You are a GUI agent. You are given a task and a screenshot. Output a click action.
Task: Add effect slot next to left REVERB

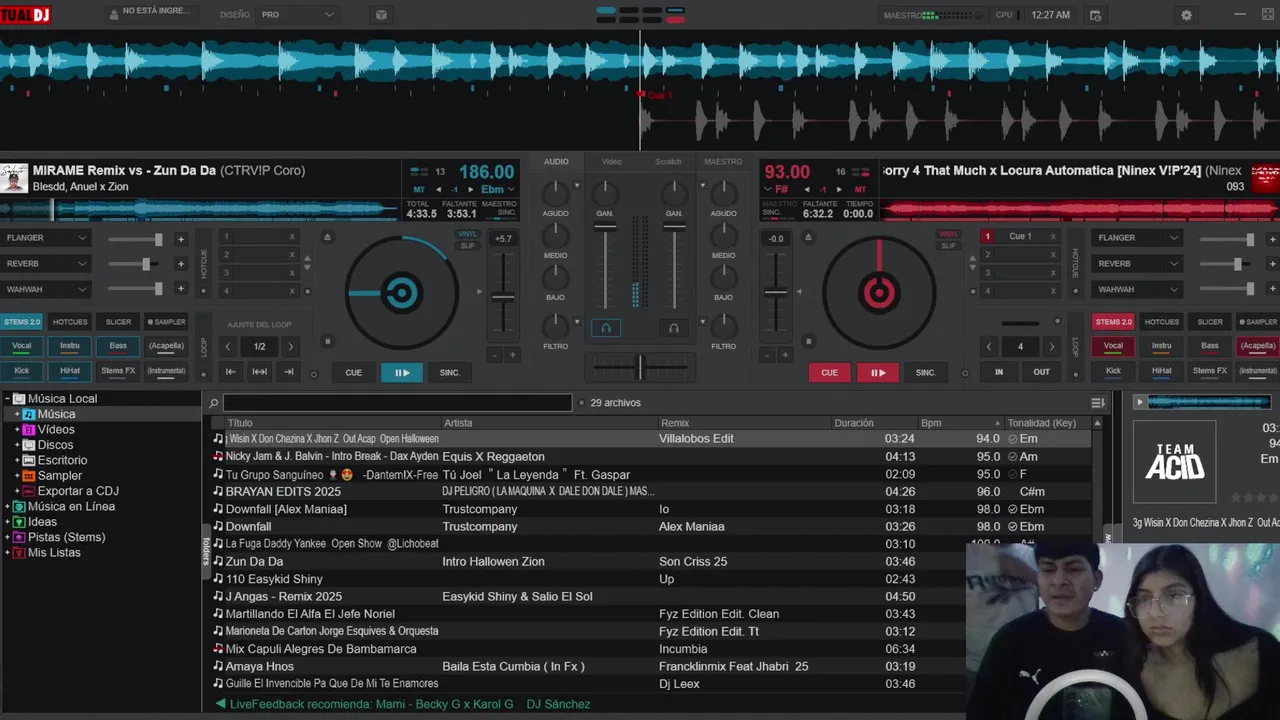(x=181, y=264)
